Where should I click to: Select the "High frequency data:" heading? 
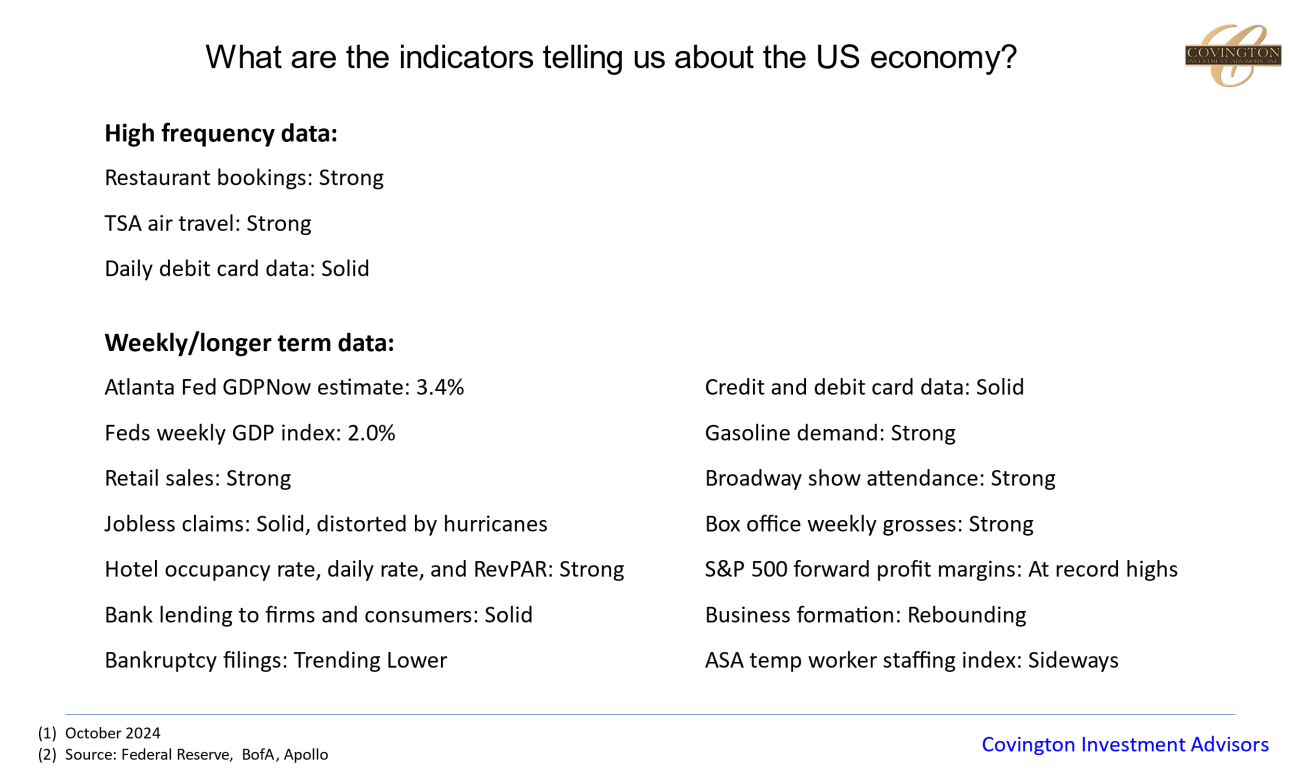point(221,134)
